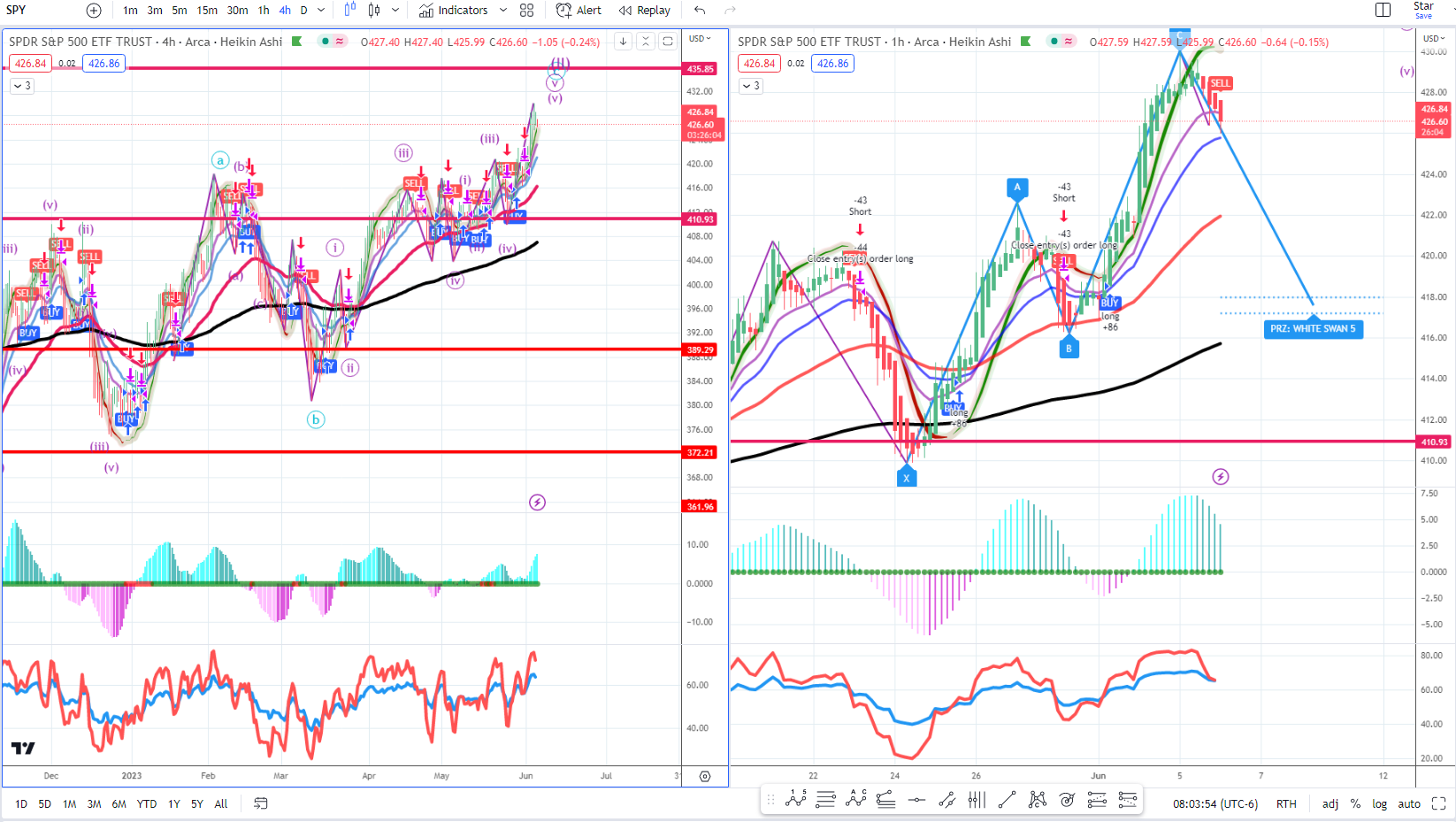
Task: Click buy price 426.86 on left chart
Action: 103,64
